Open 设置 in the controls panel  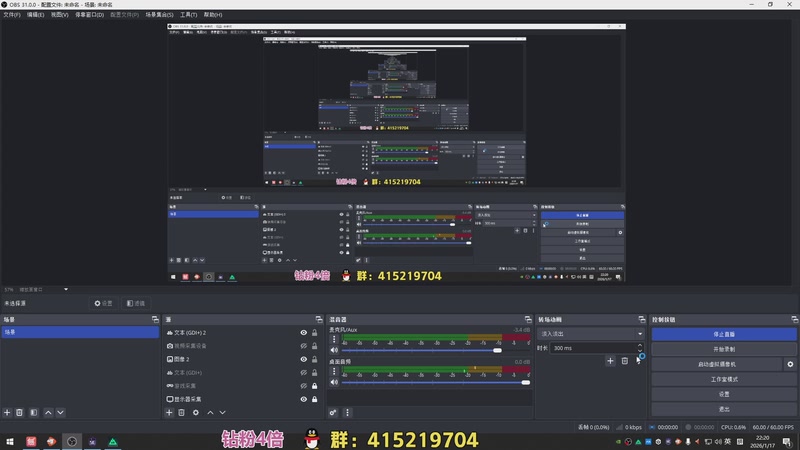[x=724, y=394]
